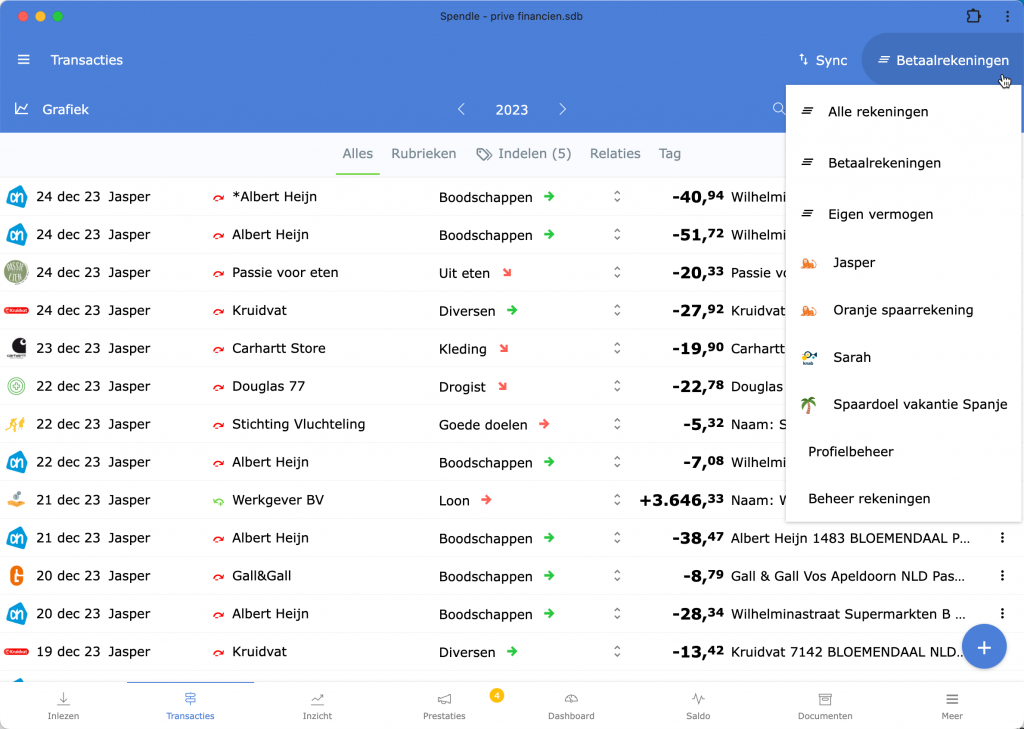
Task: Open the hamburger navigation menu
Action: click(x=24, y=60)
